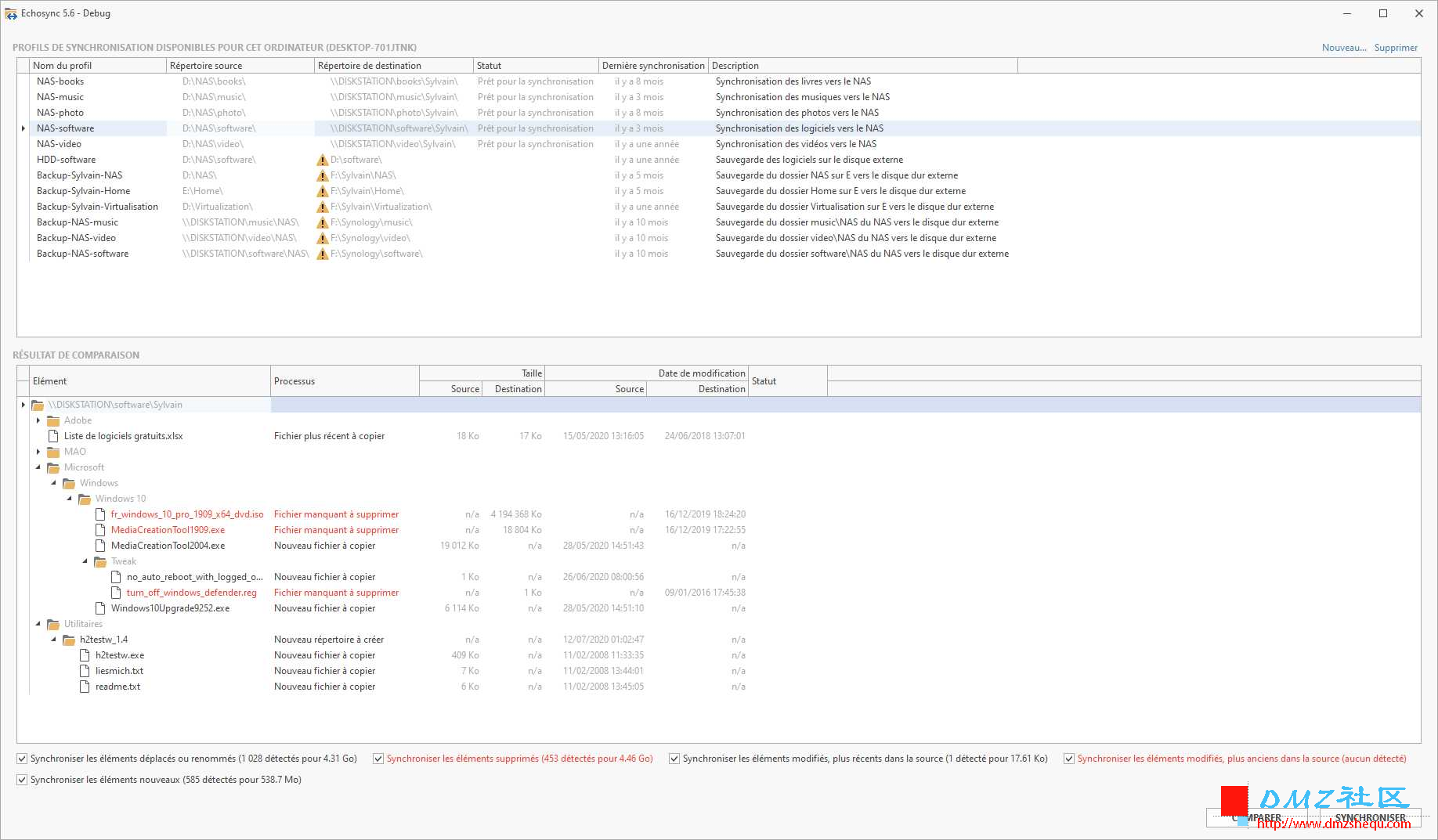1438x840 pixels.
Task: Select the NAS-books profile row
Action: pos(719,81)
